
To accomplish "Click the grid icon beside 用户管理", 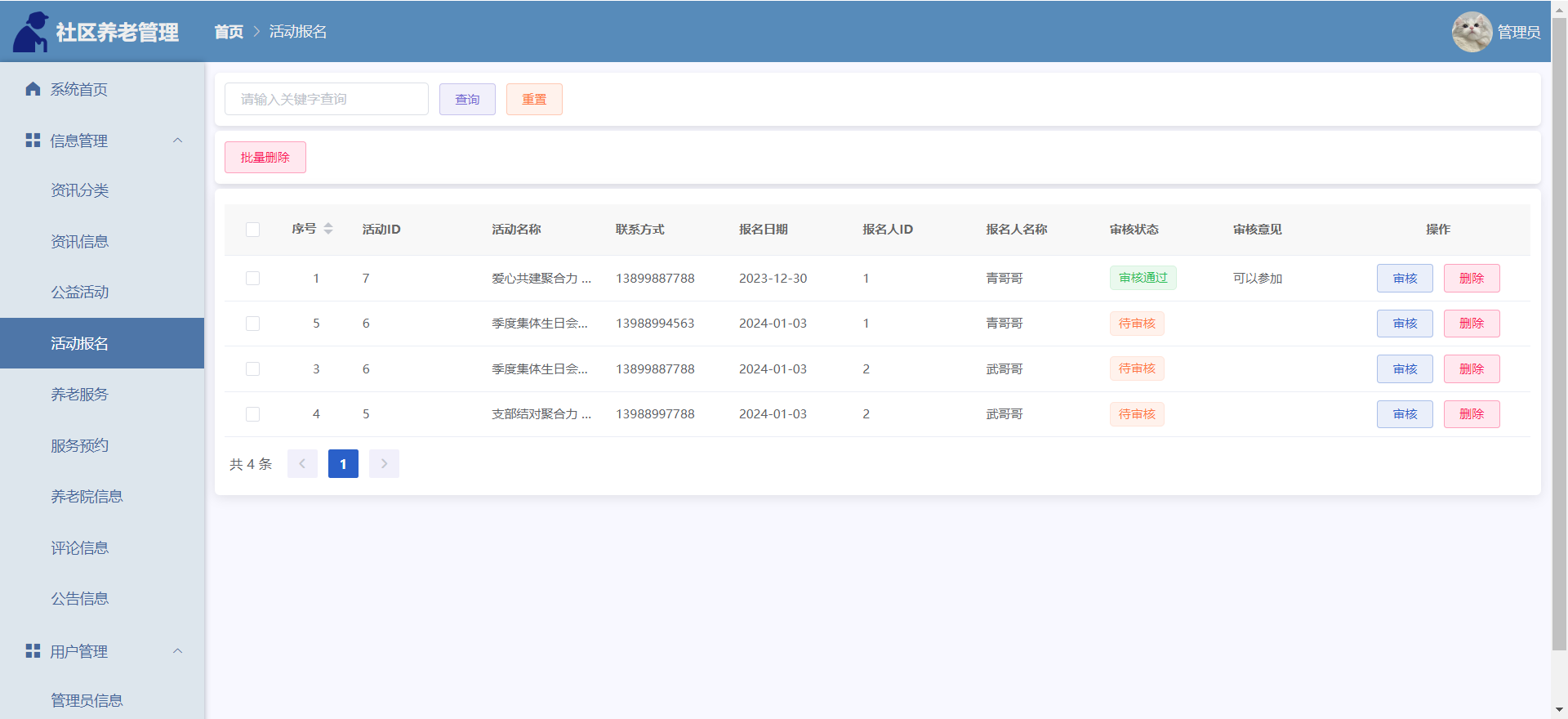I will click(x=33, y=651).
